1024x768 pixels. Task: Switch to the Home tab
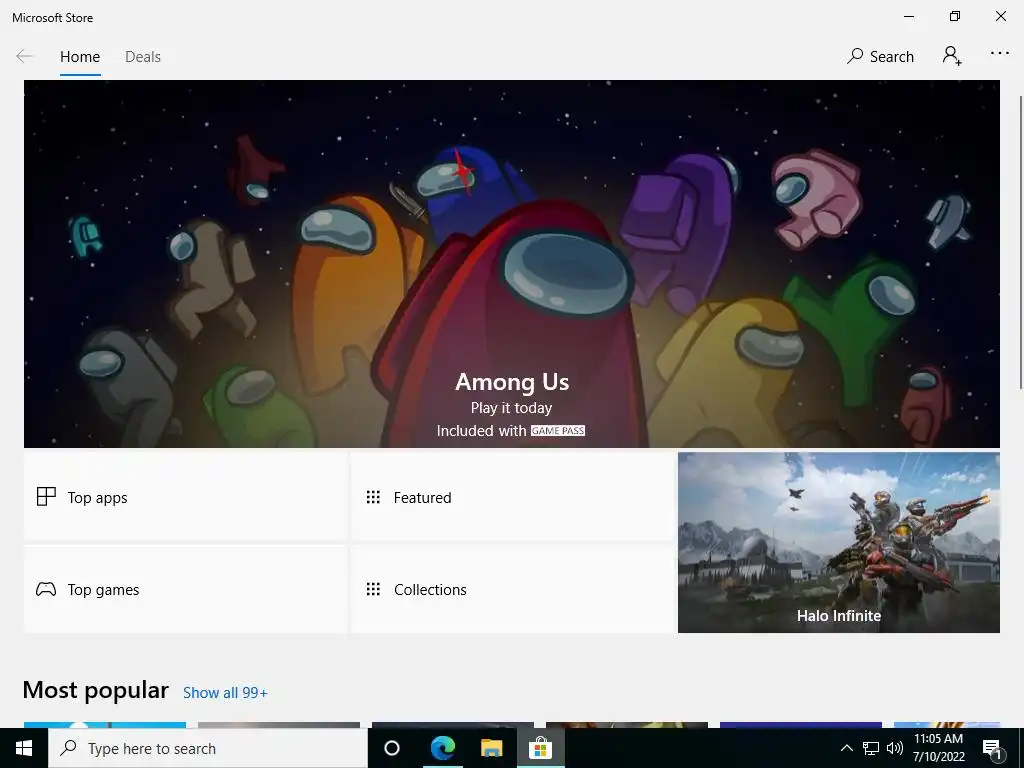point(80,57)
